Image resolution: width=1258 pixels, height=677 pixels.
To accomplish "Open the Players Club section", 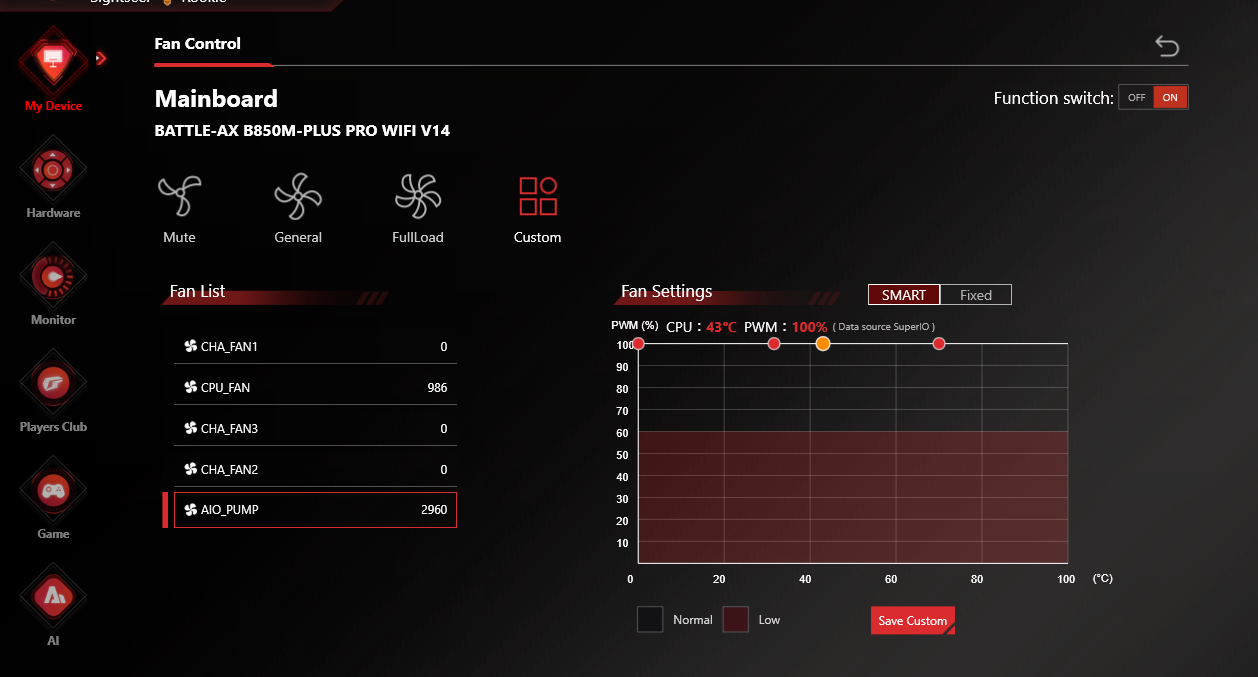I will [53, 392].
